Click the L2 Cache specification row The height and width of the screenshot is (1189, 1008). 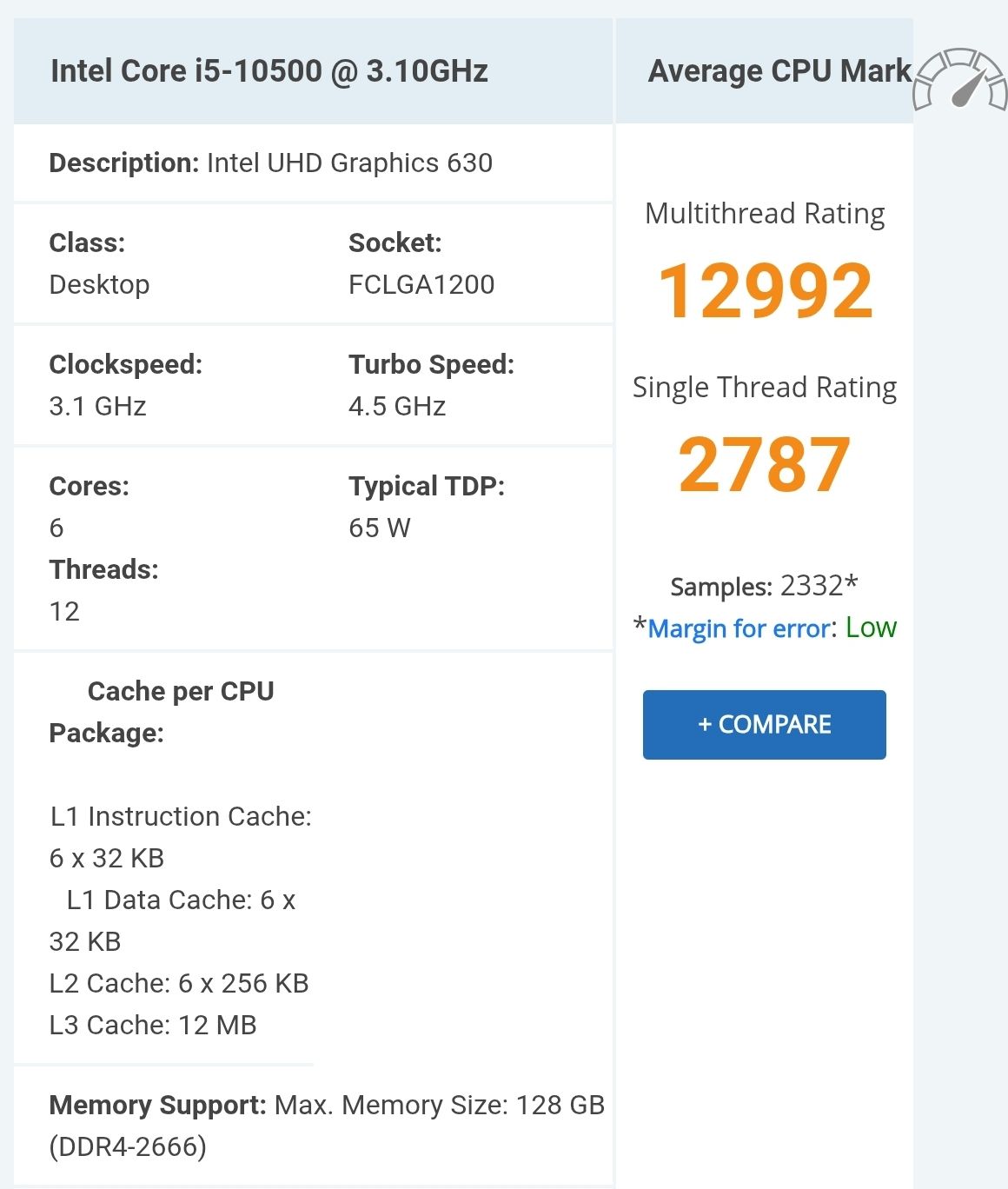coord(179,983)
